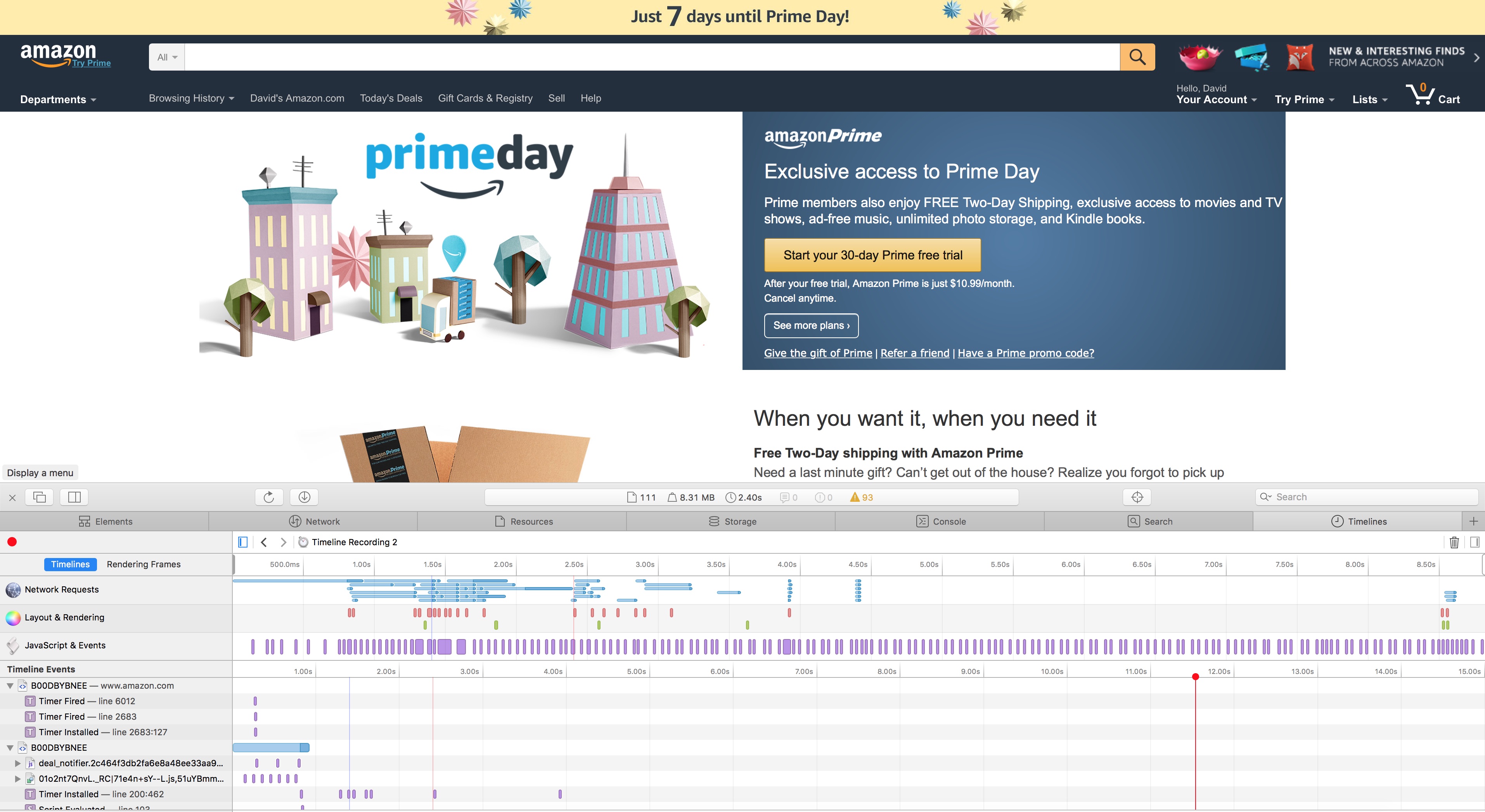Click the 93 warnings triangle indicator

click(x=861, y=498)
